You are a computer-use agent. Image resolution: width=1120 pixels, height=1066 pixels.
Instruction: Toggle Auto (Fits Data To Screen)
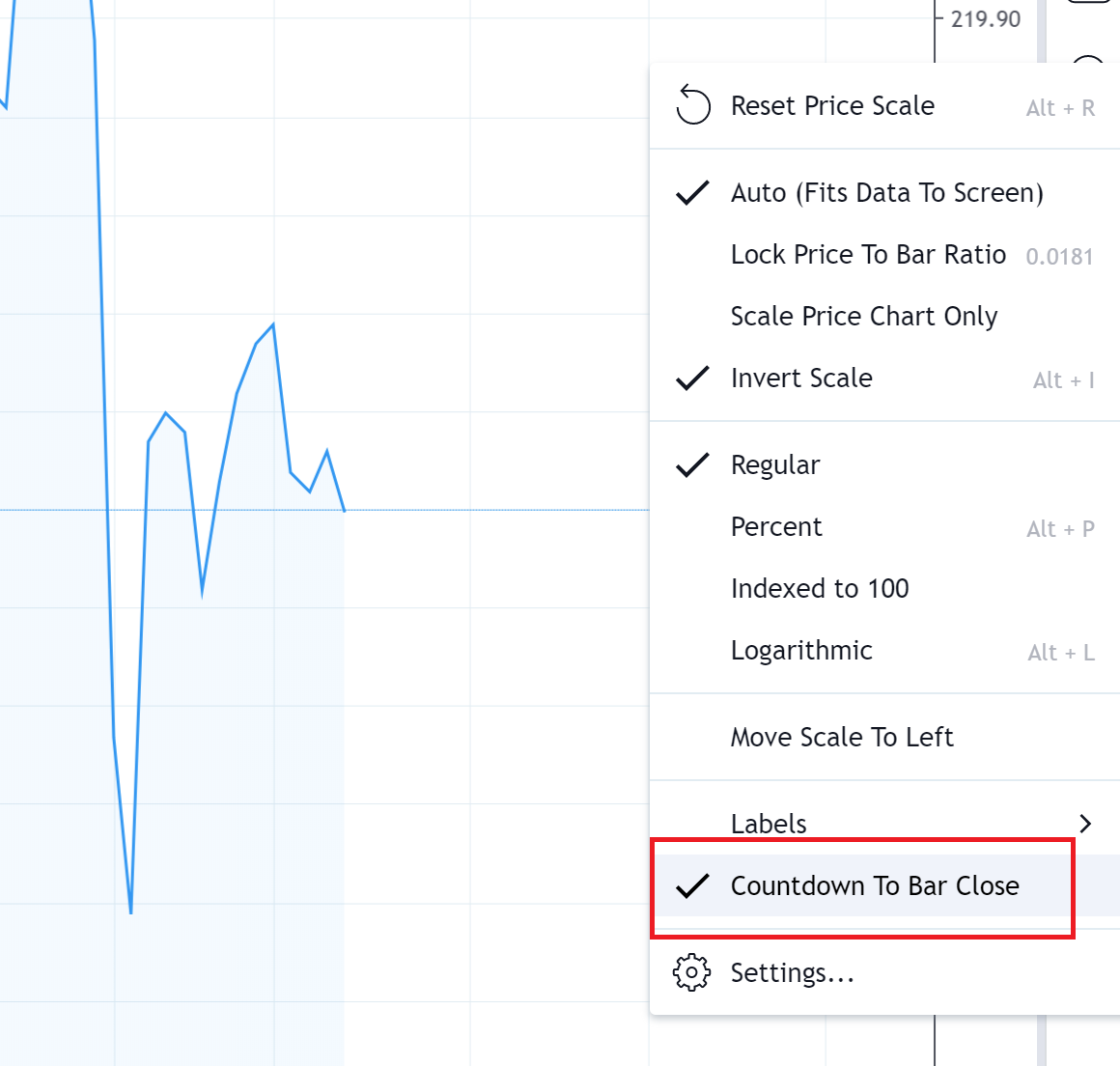pos(885,193)
